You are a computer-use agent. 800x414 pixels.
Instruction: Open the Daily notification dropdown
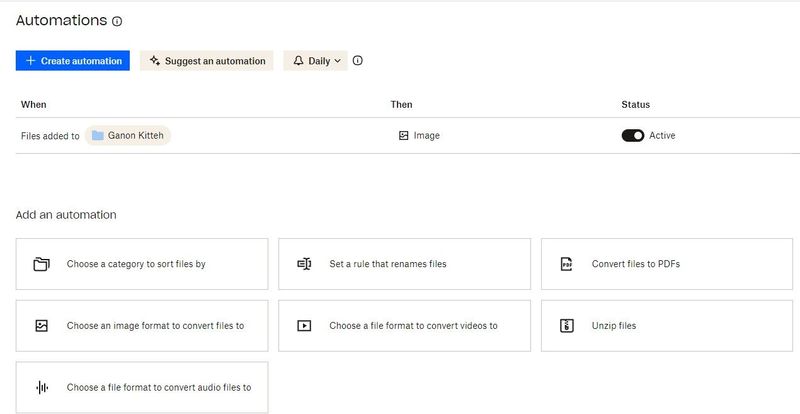(x=316, y=61)
